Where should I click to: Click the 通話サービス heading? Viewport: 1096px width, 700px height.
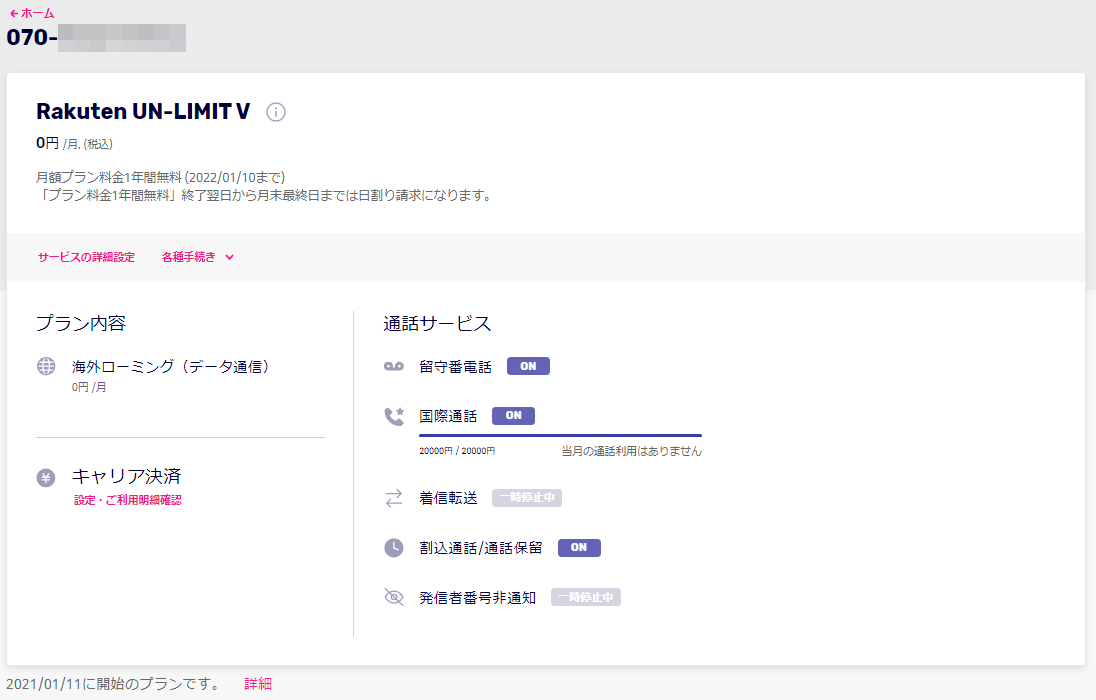(438, 323)
